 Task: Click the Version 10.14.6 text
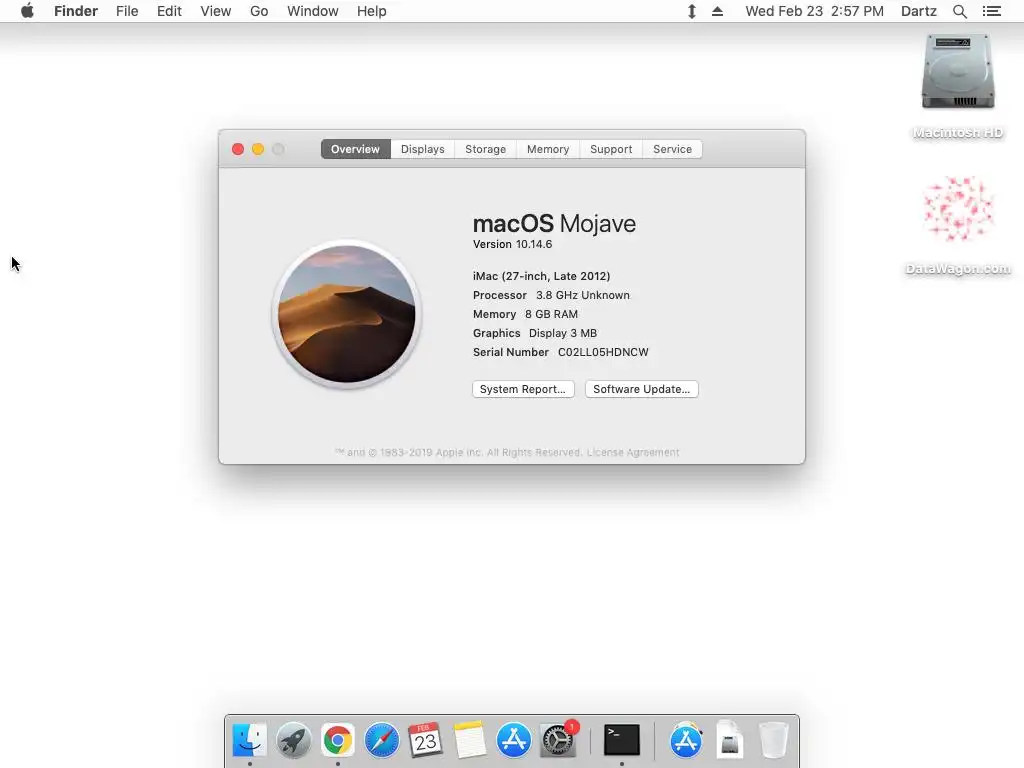click(x=513, y=244)
